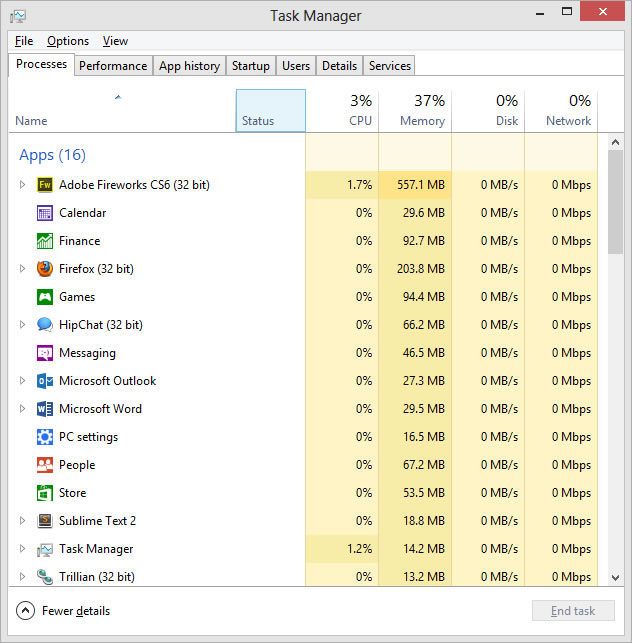This screenshot has width=632, height=643.
Task: Open the File menu
Action: (x=24, y=41)
